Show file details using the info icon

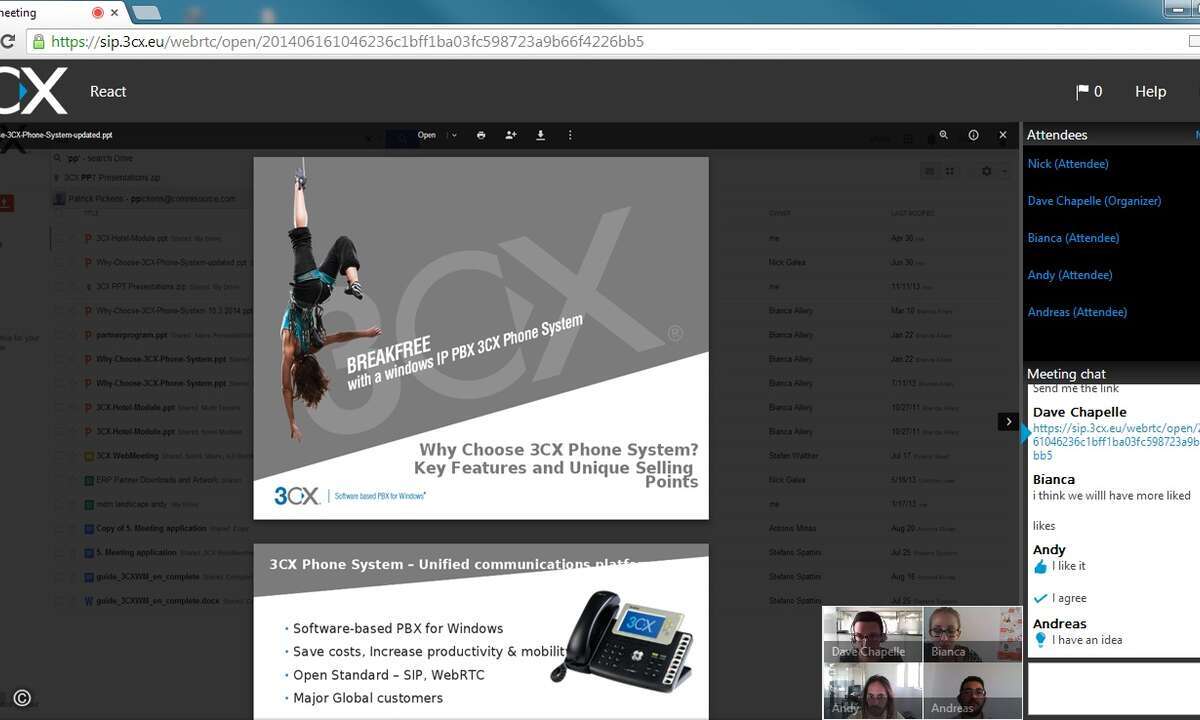click(973, 135)
